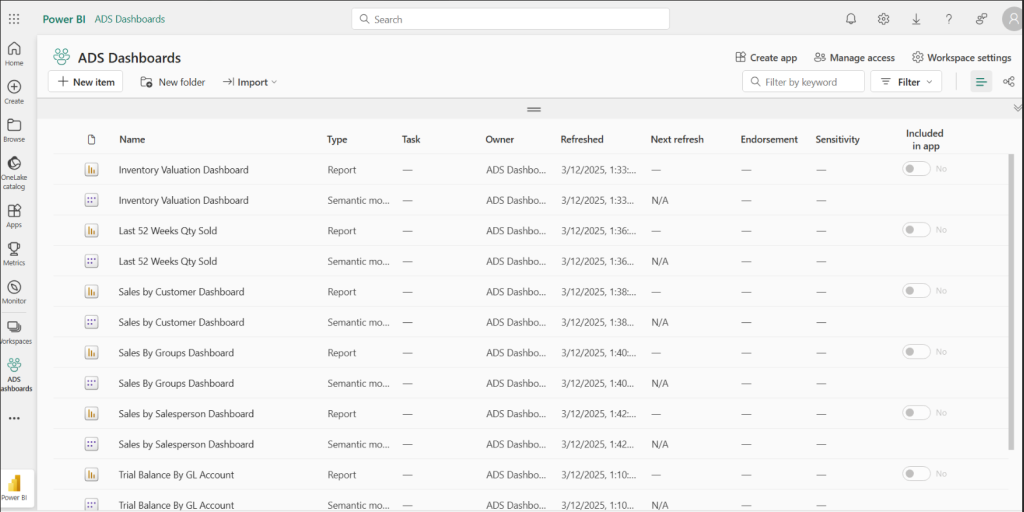The width and height of the screenshot is (1024, 512).
Task: Click the Power BI link in top bar
Action: [64, 19]
